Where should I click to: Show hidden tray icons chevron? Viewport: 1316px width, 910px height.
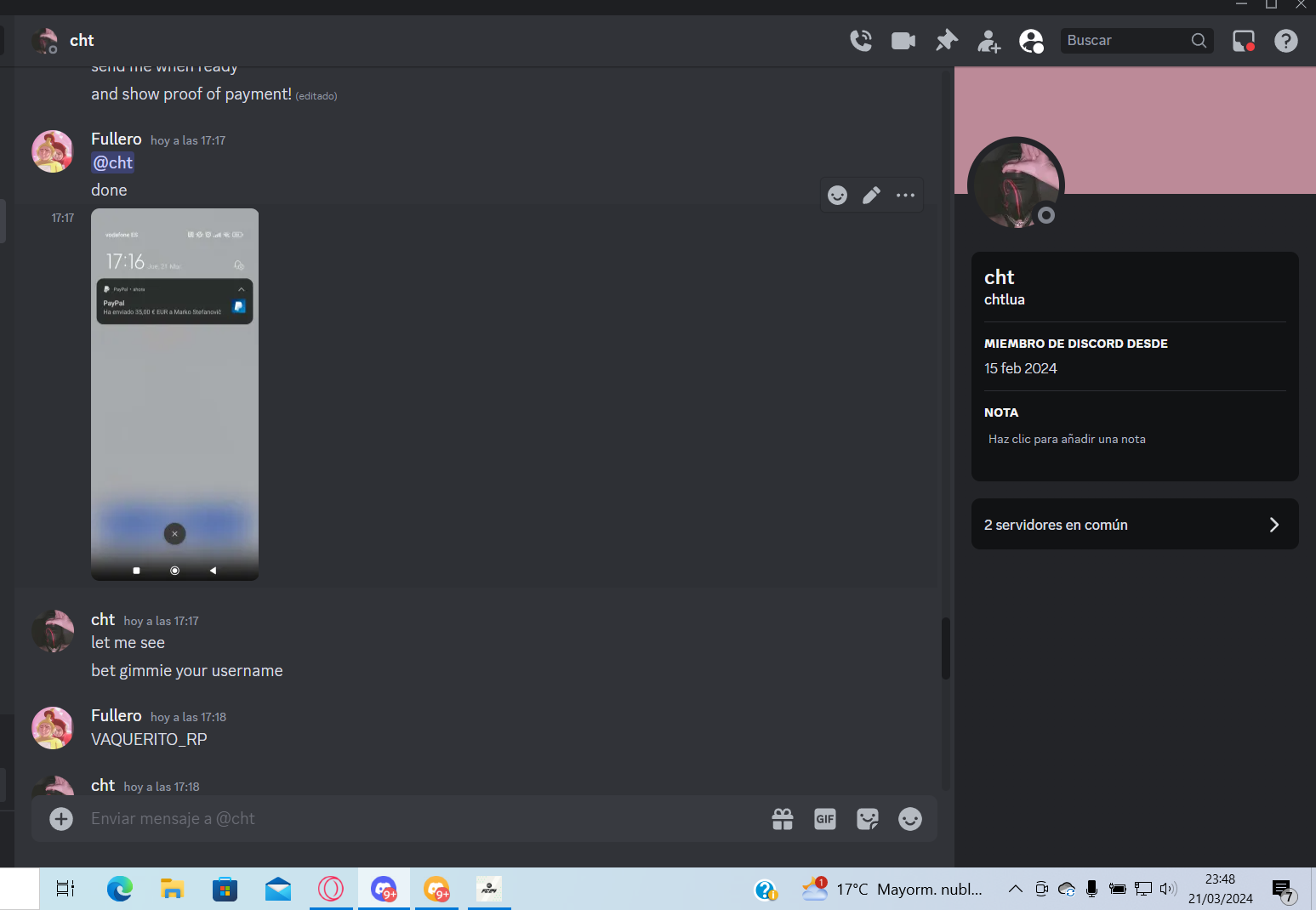[1015, 889]
